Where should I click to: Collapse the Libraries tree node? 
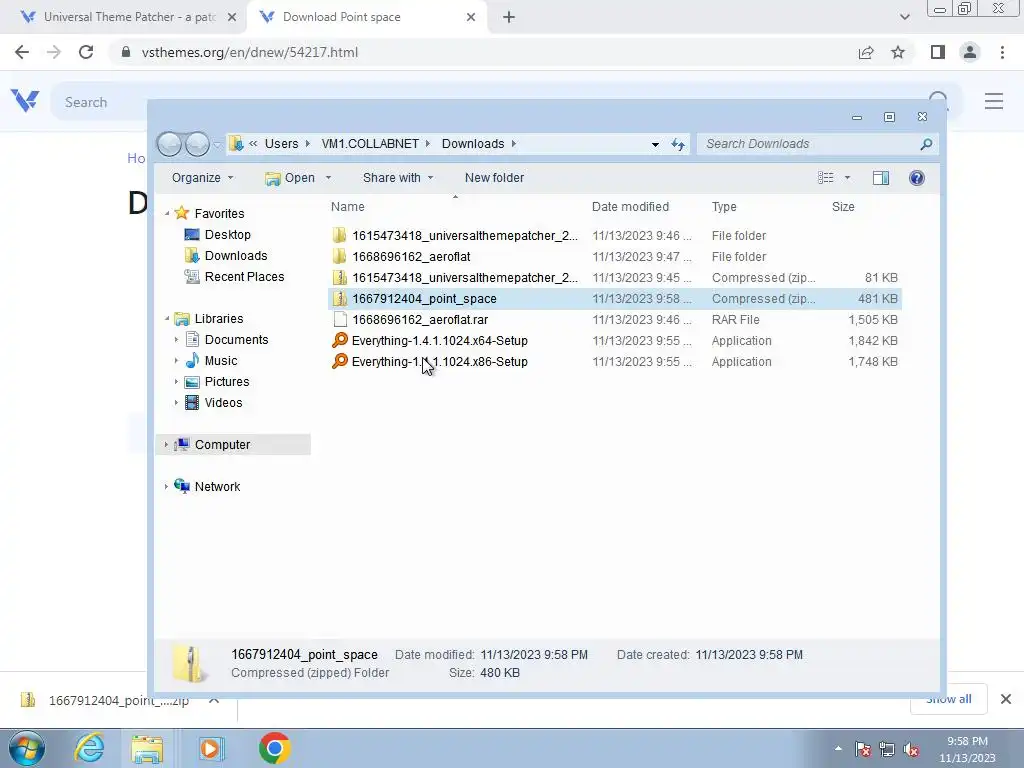pyautogui.click(x=167, y=319)
